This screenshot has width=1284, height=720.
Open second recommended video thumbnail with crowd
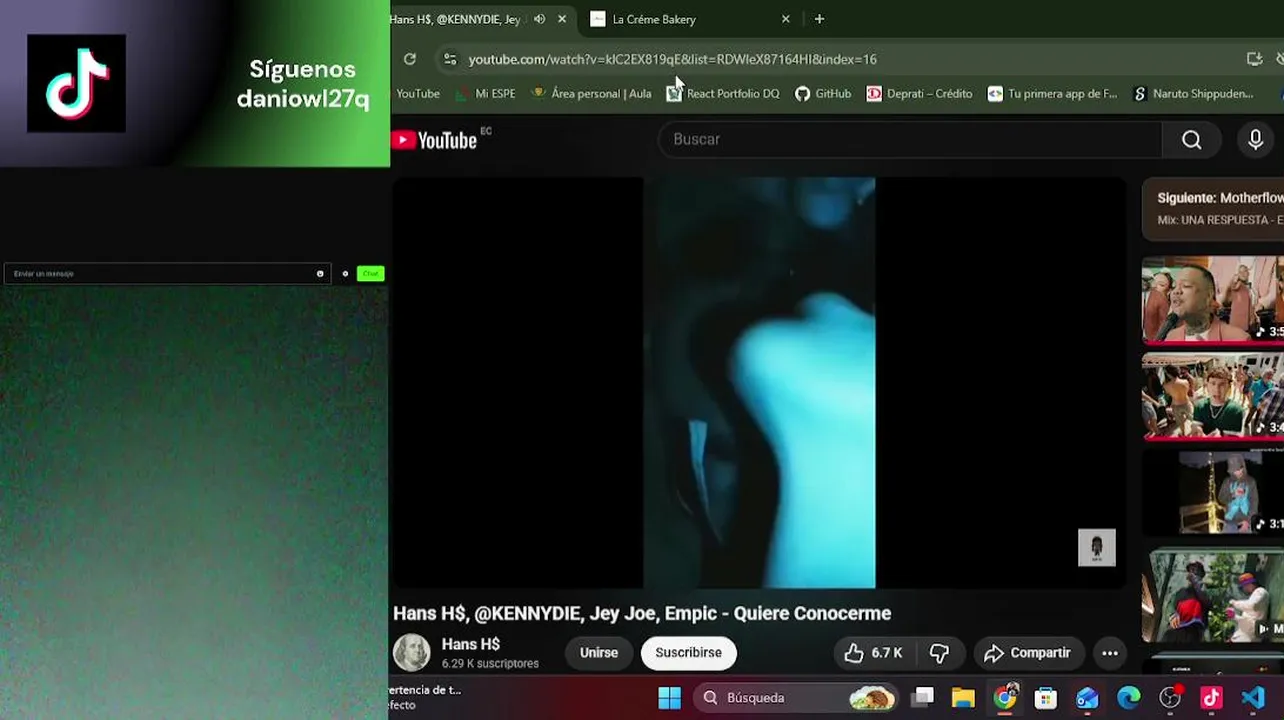(x=1213, y=396)
